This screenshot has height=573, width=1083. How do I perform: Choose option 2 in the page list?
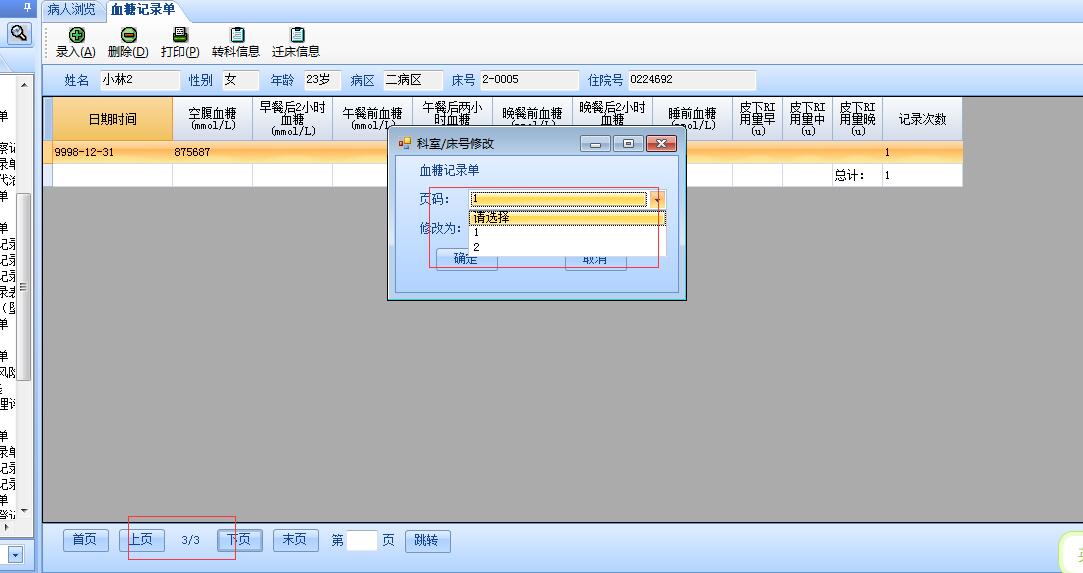point(567,246)
